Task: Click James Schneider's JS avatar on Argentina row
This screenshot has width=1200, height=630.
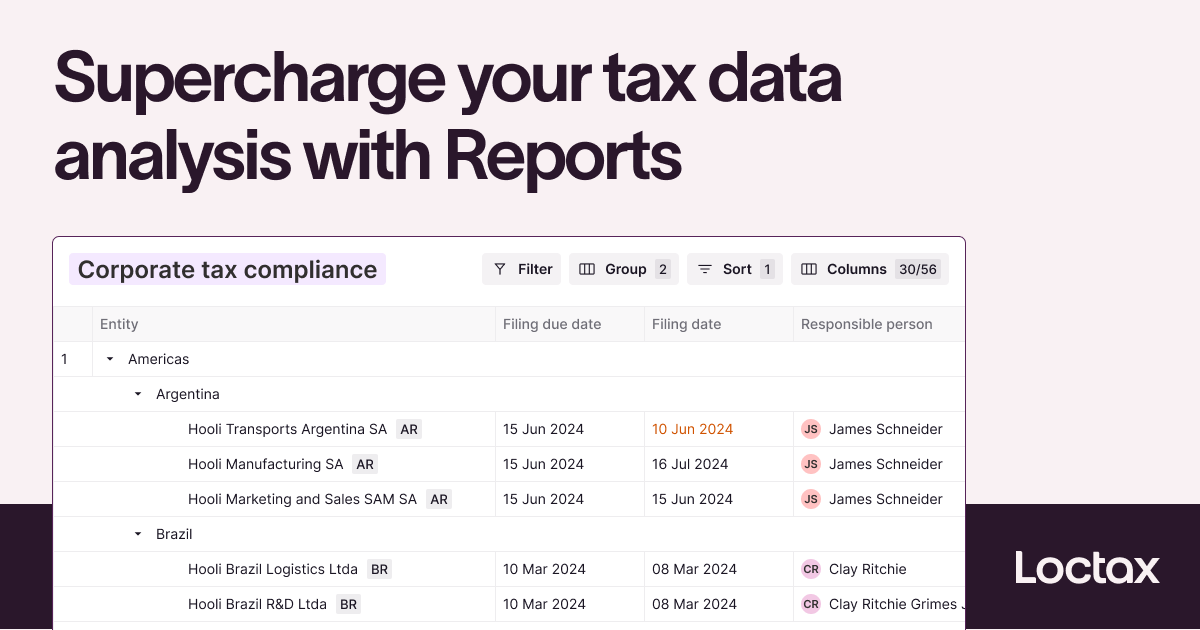Action: tap(810, 429)
